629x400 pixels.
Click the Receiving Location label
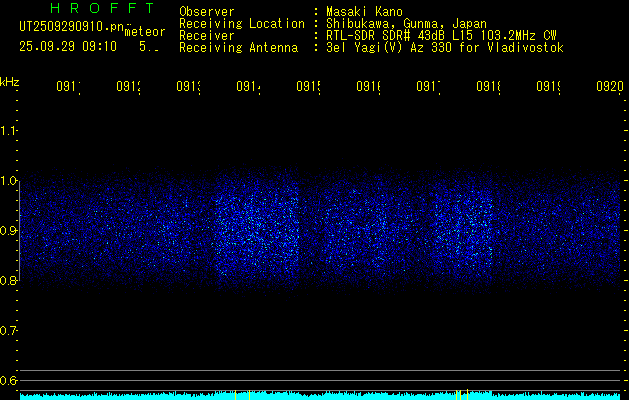coord(242,24)
